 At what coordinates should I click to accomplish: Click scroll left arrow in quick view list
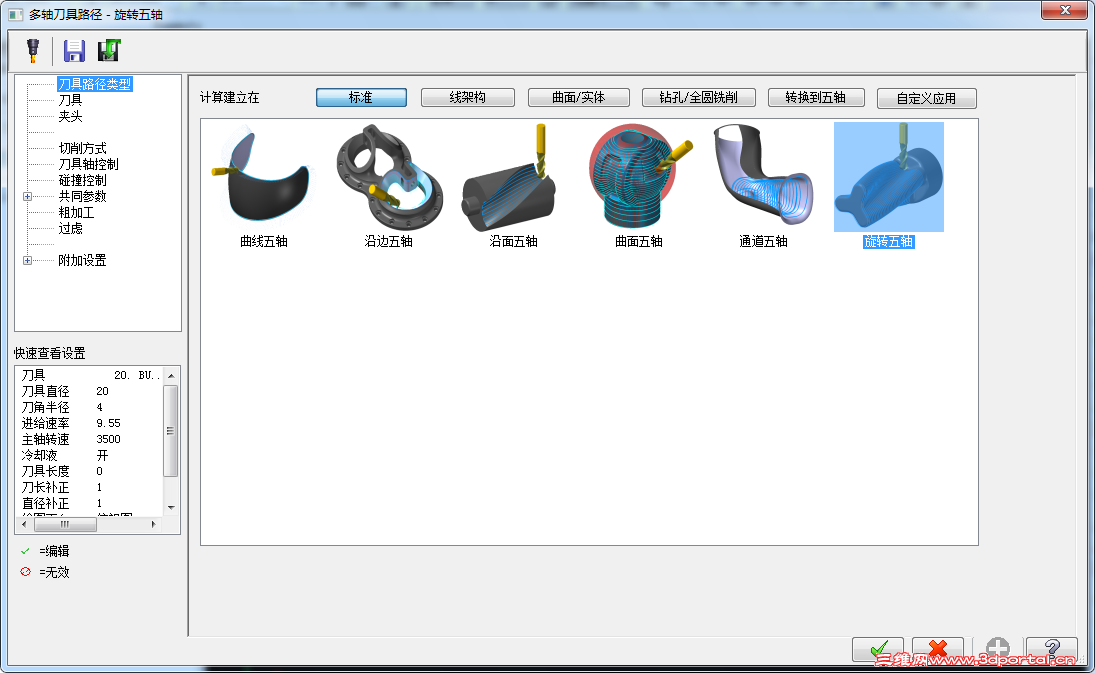[24, 524]
